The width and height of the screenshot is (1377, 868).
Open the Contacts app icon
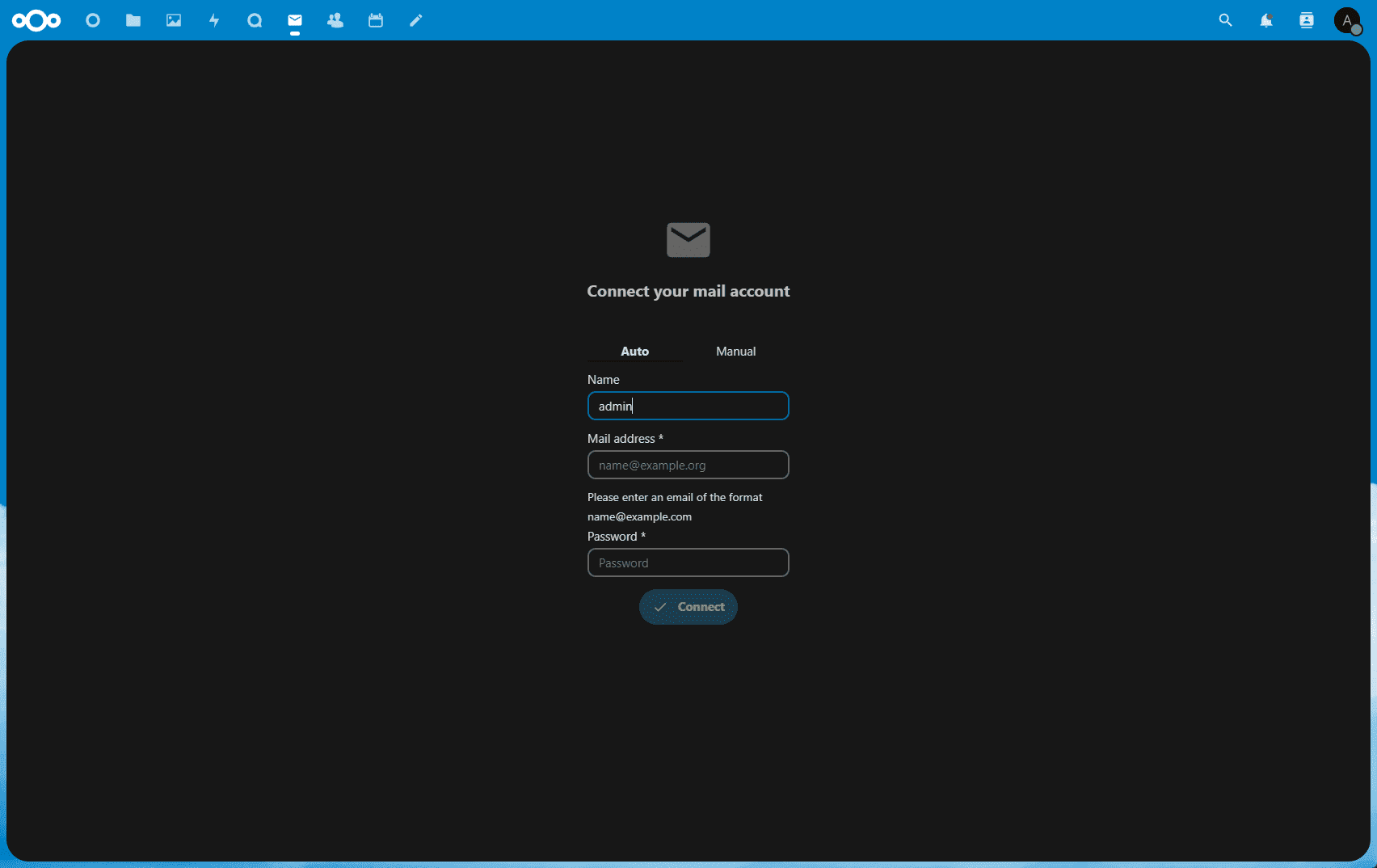pyautogui.click(x=335, y=20)
